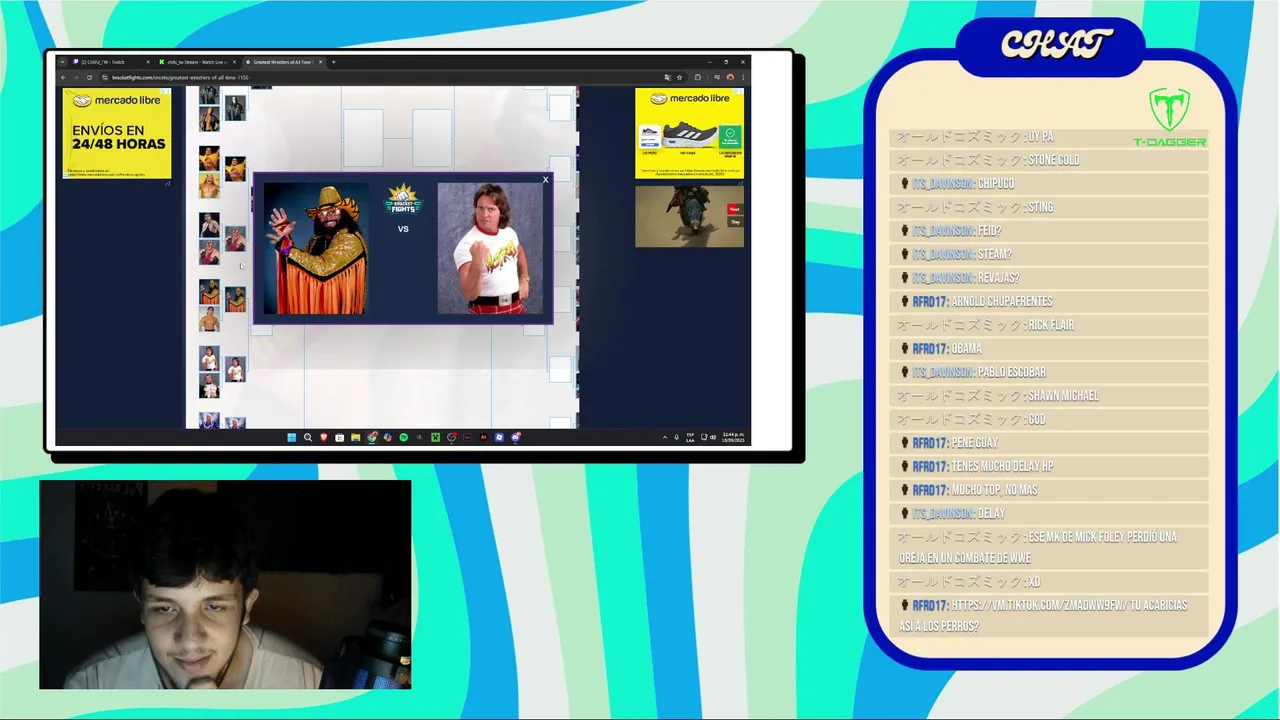Open Discord from the taskbar
Screen dimensions: 1280x720
pos(516,437)
